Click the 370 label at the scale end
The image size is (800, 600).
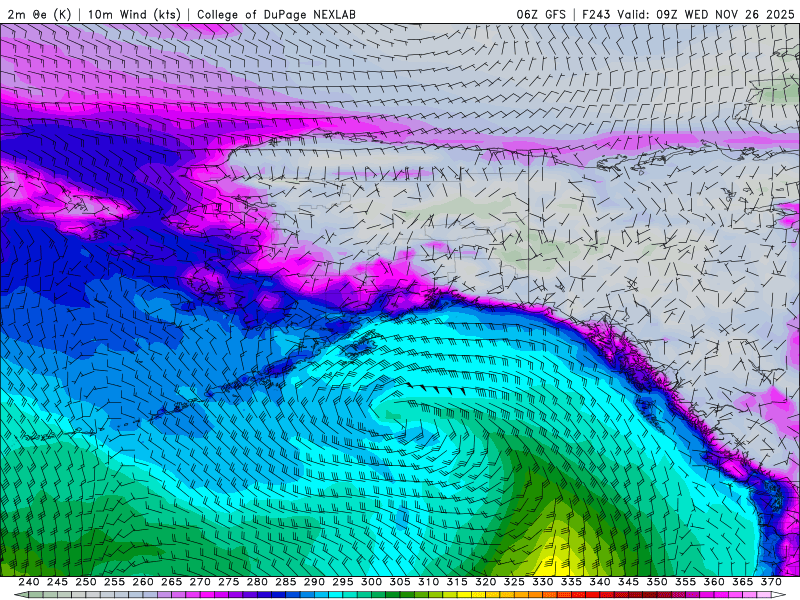click(771, 582)
